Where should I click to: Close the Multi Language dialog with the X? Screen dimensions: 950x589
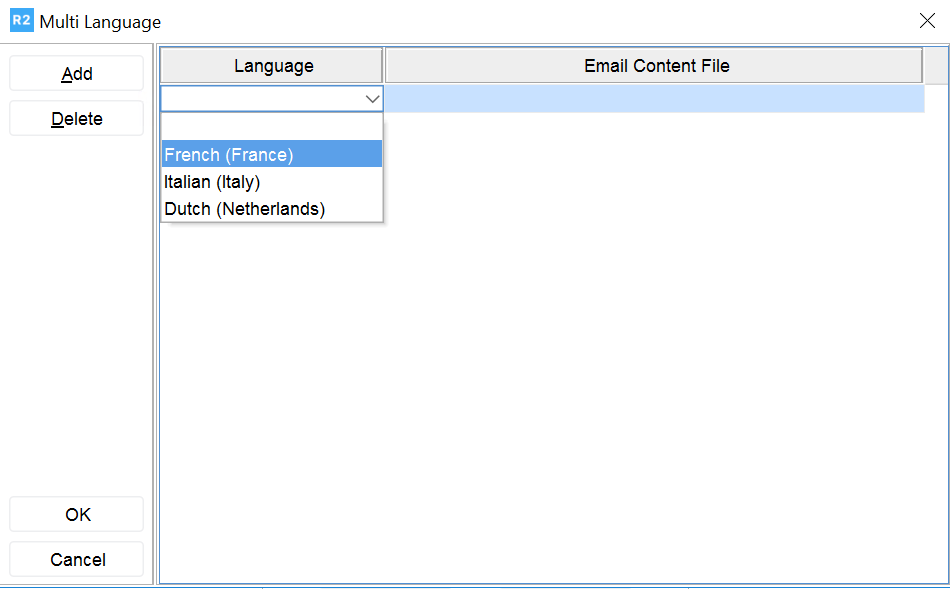coord(927,20)
